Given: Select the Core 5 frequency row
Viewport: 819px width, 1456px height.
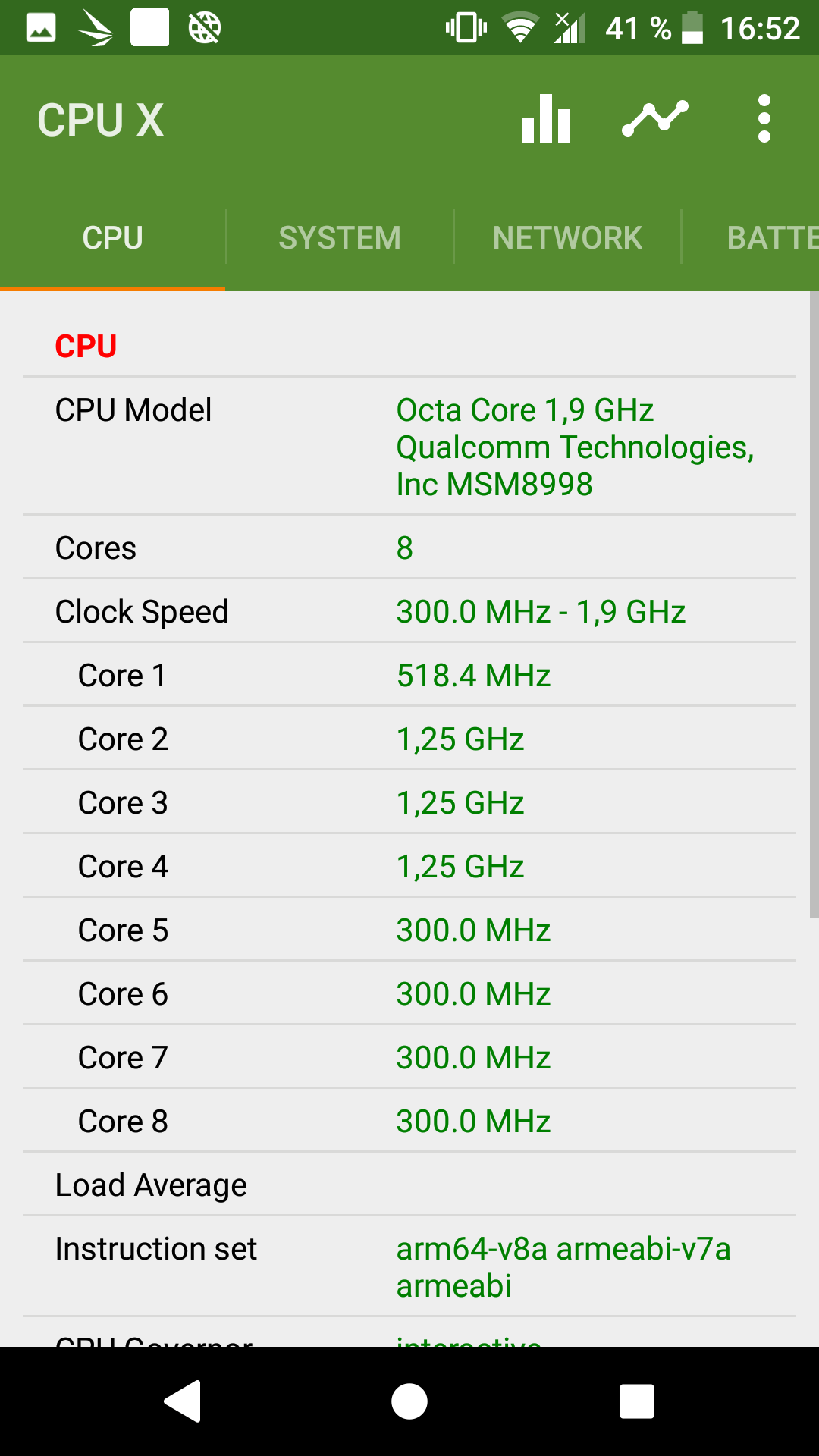Looking at the screenshot, I should (409, 930).
